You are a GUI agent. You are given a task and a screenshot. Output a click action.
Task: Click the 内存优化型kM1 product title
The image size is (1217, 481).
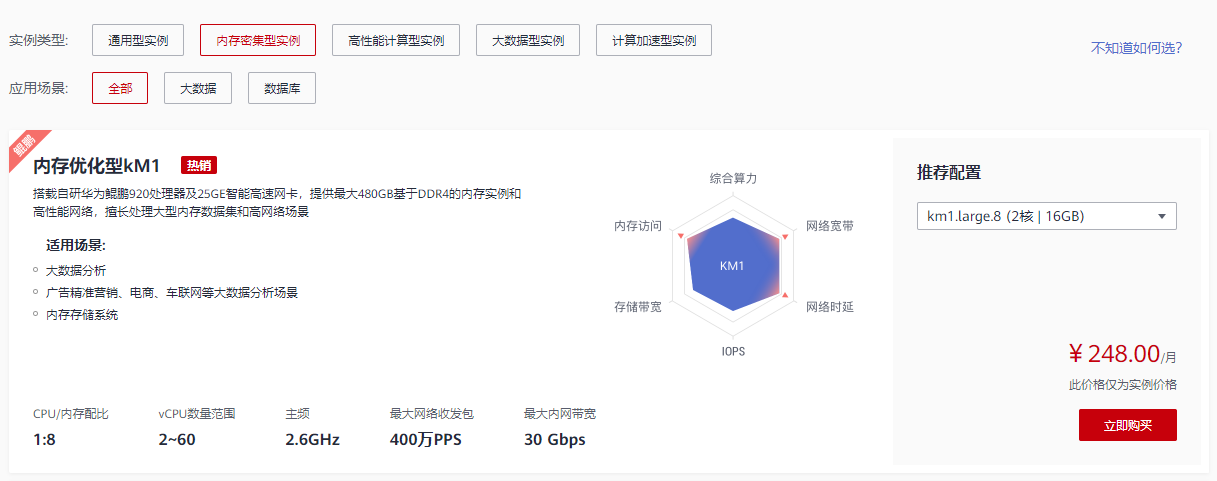pos(97,166)
